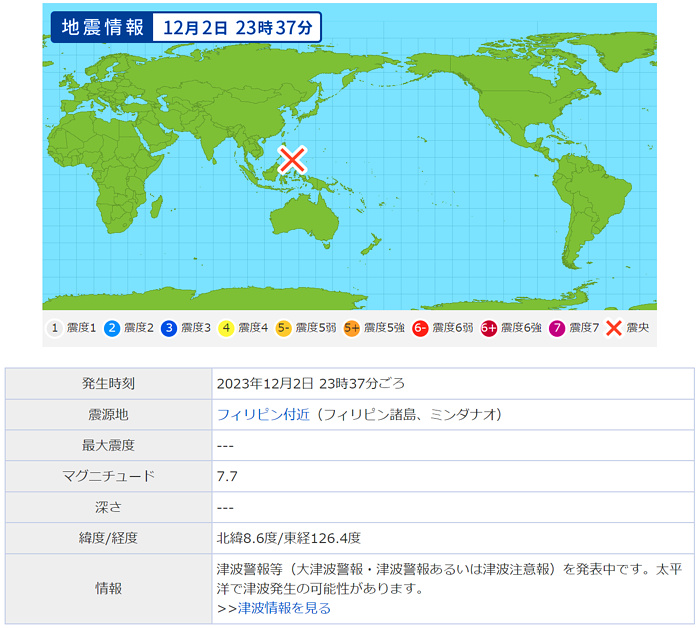
Task: Click the 2023年12月2日 23時37分ごろ value
Action: (311, 384)
